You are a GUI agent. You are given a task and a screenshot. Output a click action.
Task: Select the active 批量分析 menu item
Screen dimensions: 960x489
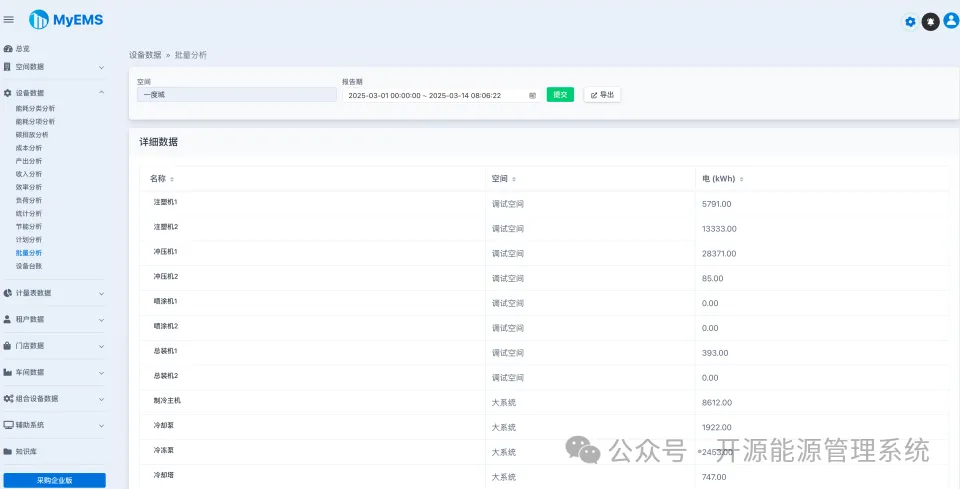(29, 253)
